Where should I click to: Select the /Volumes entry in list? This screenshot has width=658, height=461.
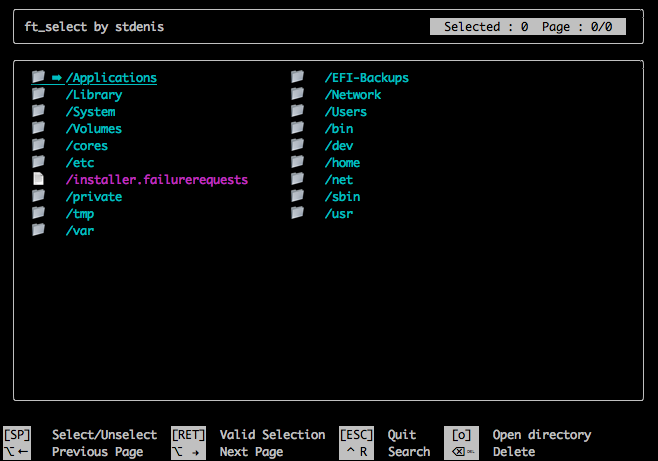(94, 129)
